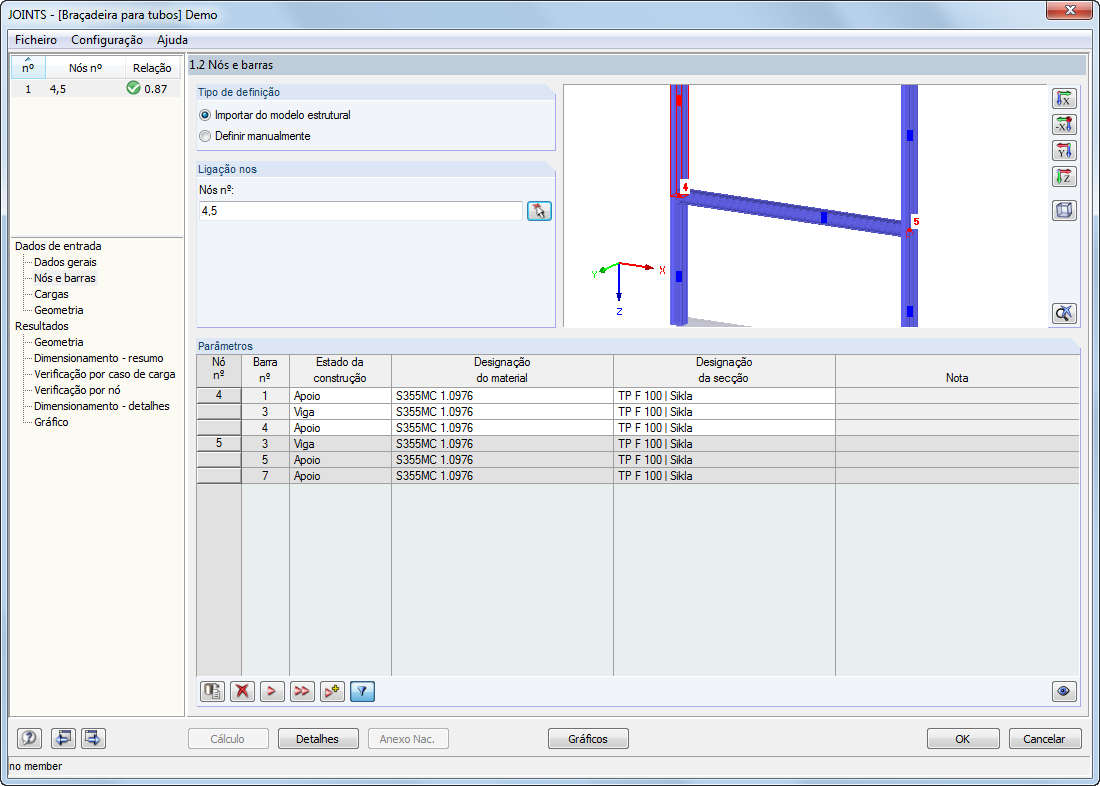Screen dimensions: 1100x786
Task: Click the green check status icon
Action: click(x=133, y=88)
